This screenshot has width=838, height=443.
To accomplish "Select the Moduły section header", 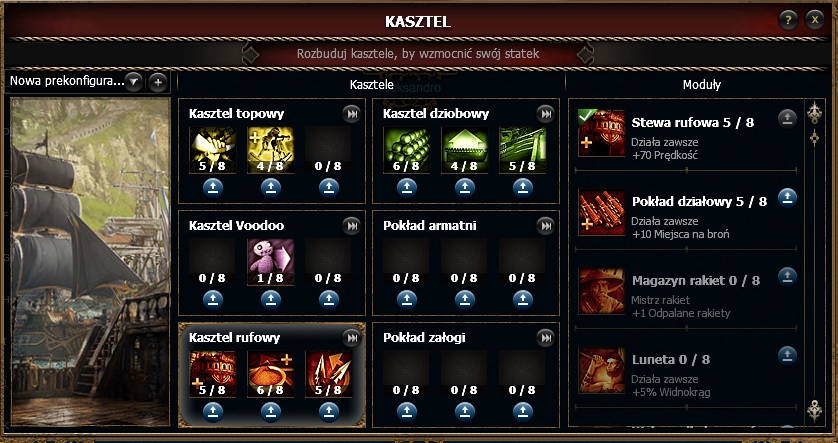I will pos(702,84).
